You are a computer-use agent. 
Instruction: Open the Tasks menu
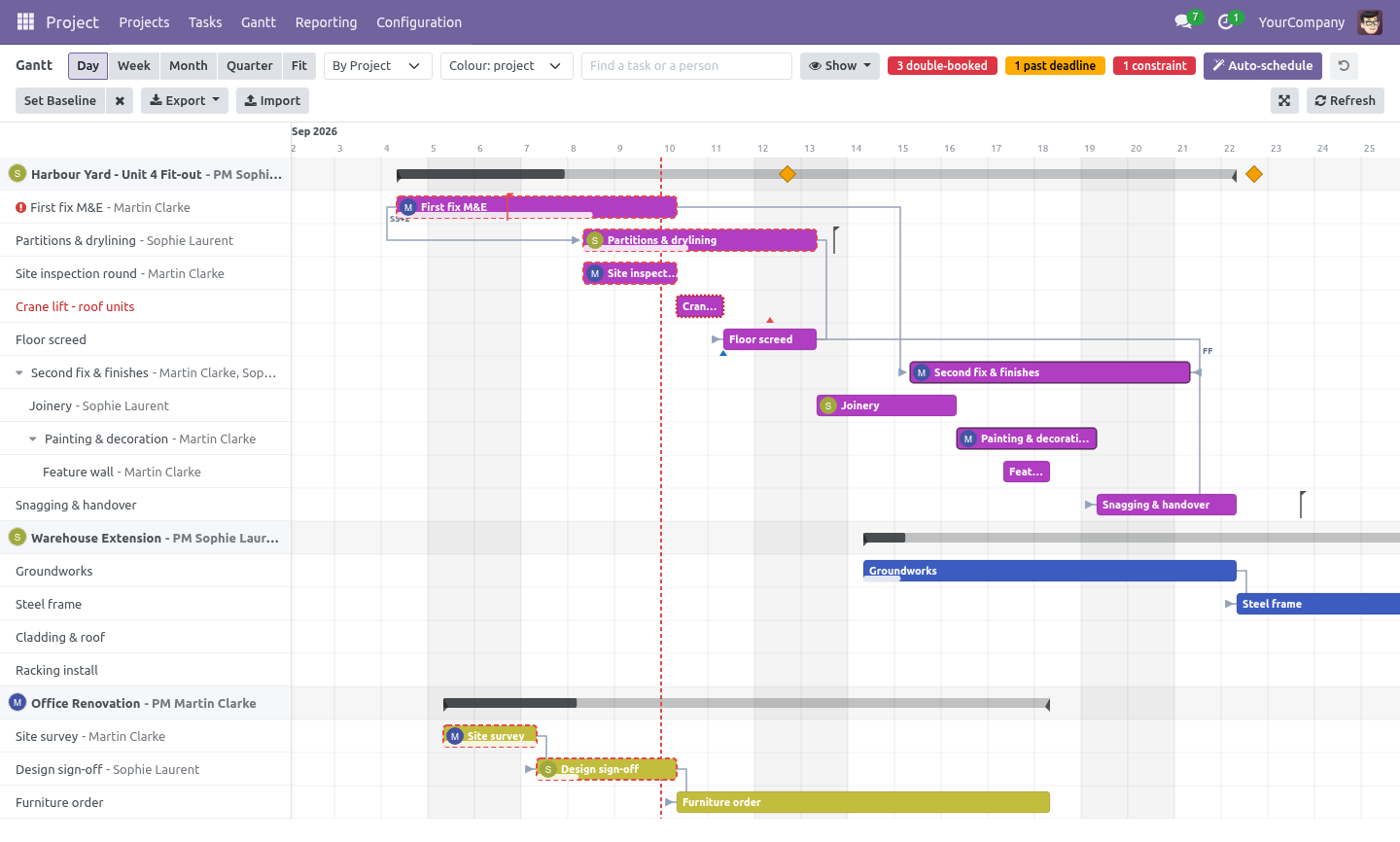click(x=205, y=22)
